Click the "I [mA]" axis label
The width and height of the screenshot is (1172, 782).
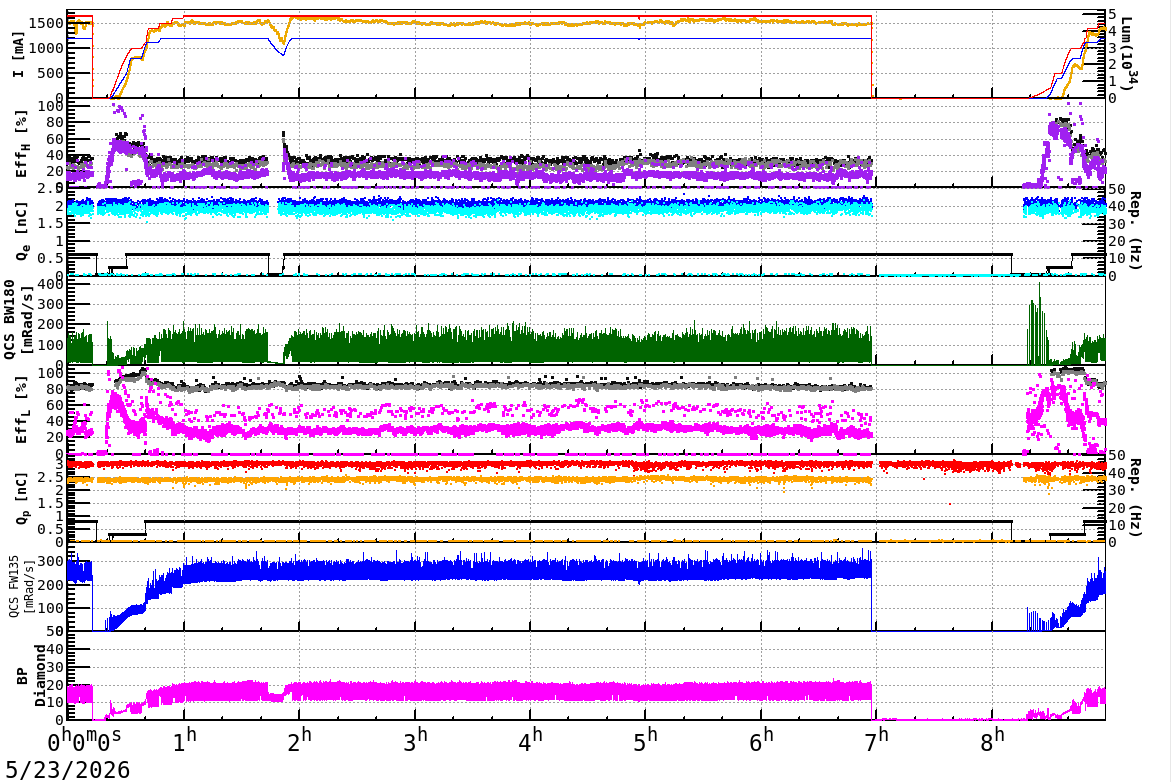[18, 55]
